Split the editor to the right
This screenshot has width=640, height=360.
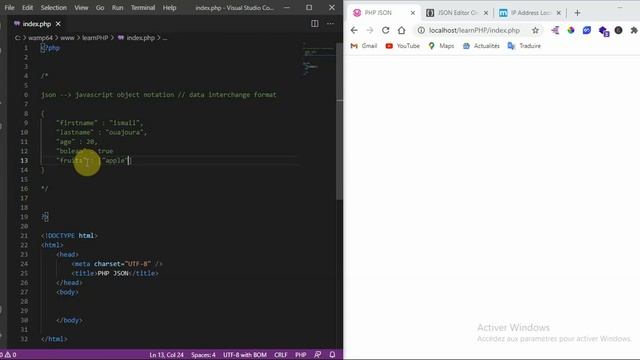[x=315, y=24]
